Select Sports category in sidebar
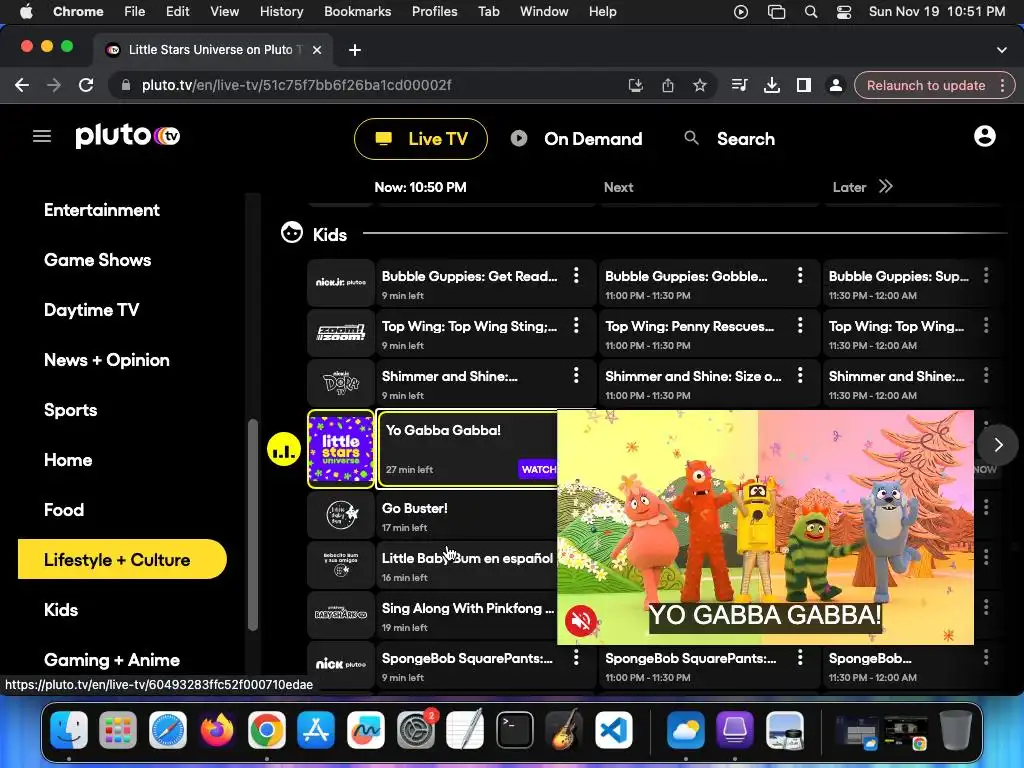 [71, 410]
